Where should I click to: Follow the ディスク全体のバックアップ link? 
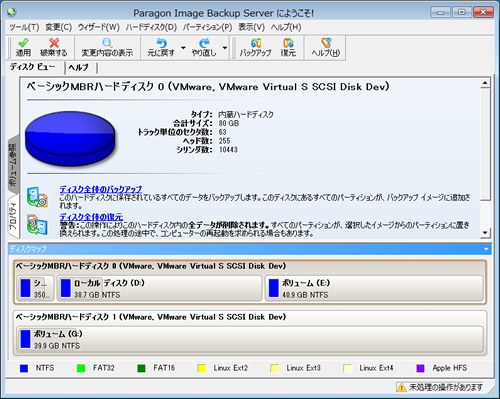(x=101, y=189)
